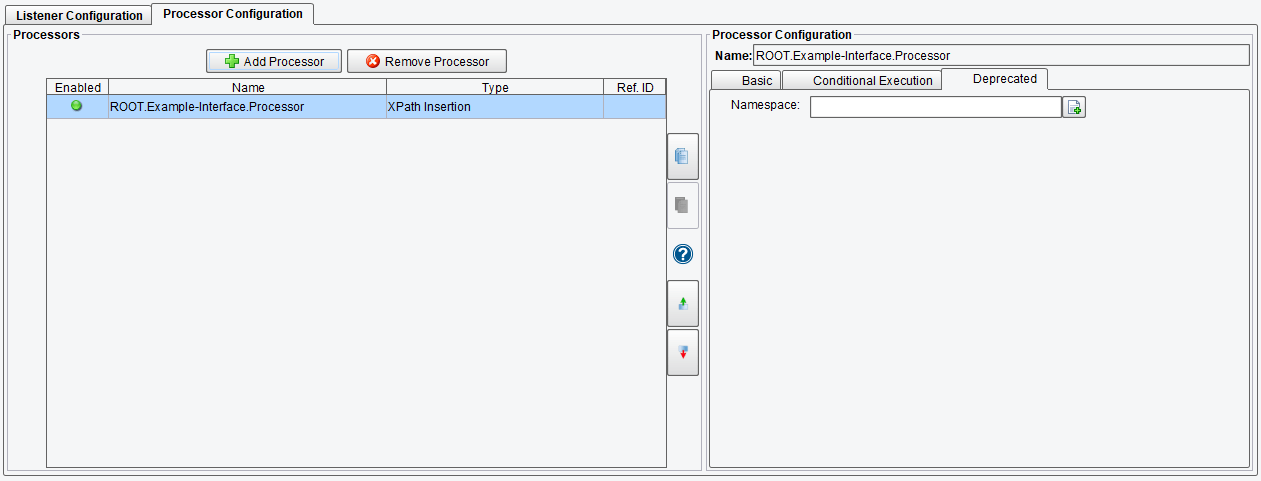1261x481 pixels.
Task: Move processor up with green arrow button
Action: 683,303
